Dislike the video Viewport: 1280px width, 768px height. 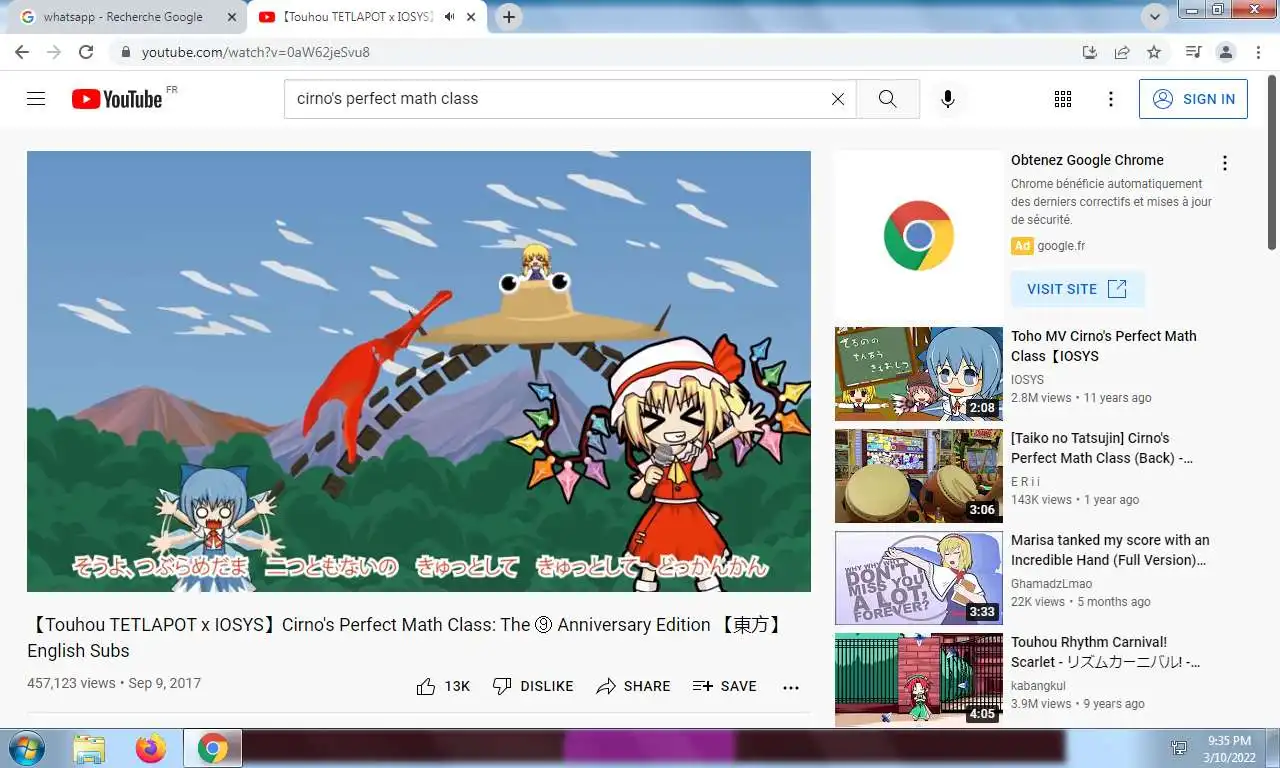click(x=533, y=686)
